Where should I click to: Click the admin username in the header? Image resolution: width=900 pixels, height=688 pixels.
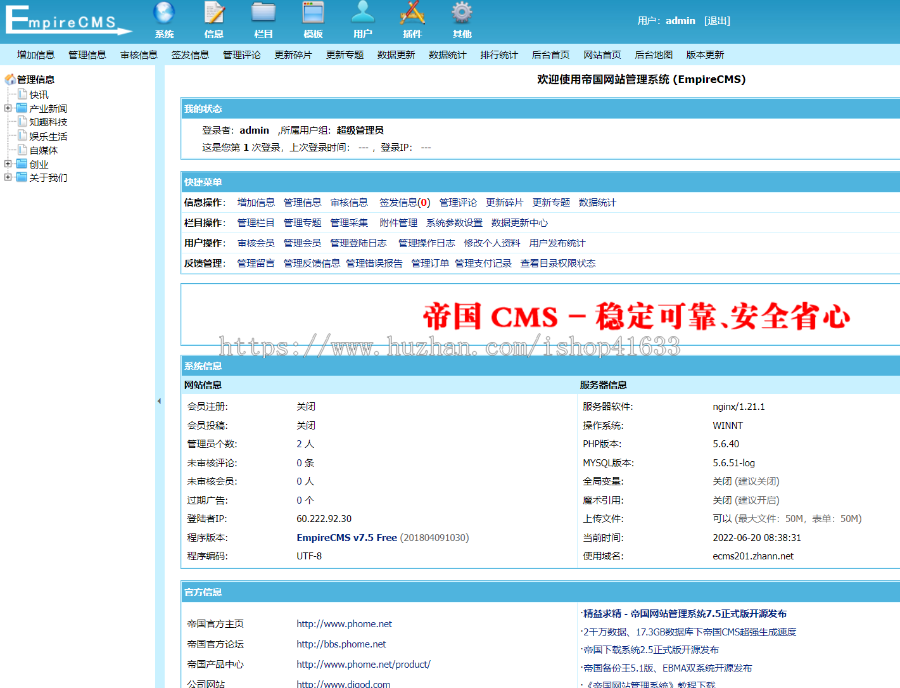click(681, 21)
